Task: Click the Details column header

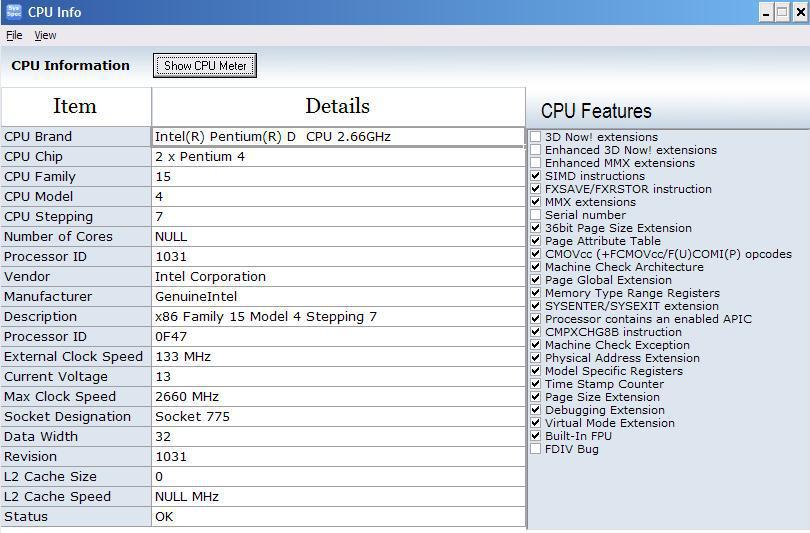Action: [x=338, y=106]
